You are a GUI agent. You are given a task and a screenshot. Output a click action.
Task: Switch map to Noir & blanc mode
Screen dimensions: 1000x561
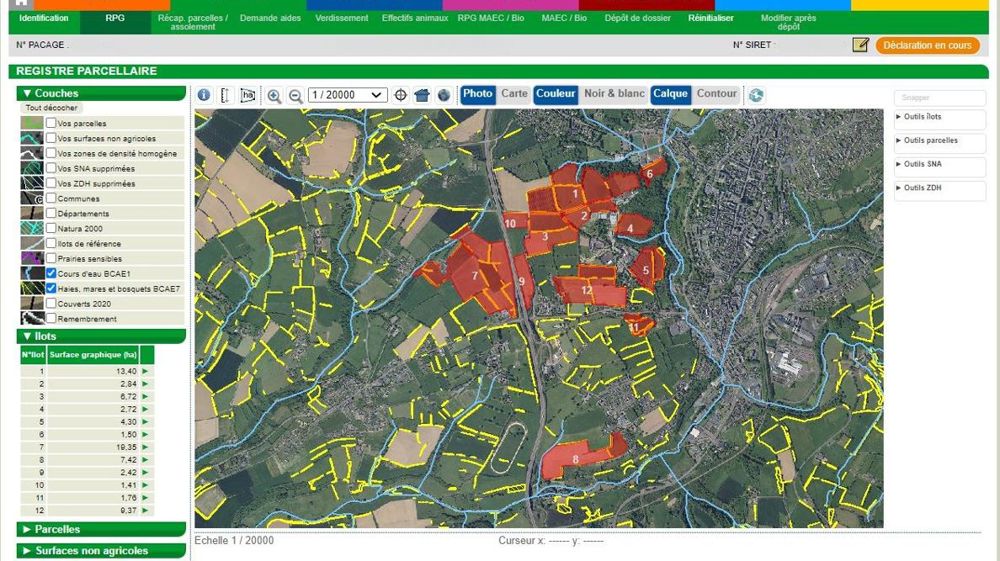614,94
